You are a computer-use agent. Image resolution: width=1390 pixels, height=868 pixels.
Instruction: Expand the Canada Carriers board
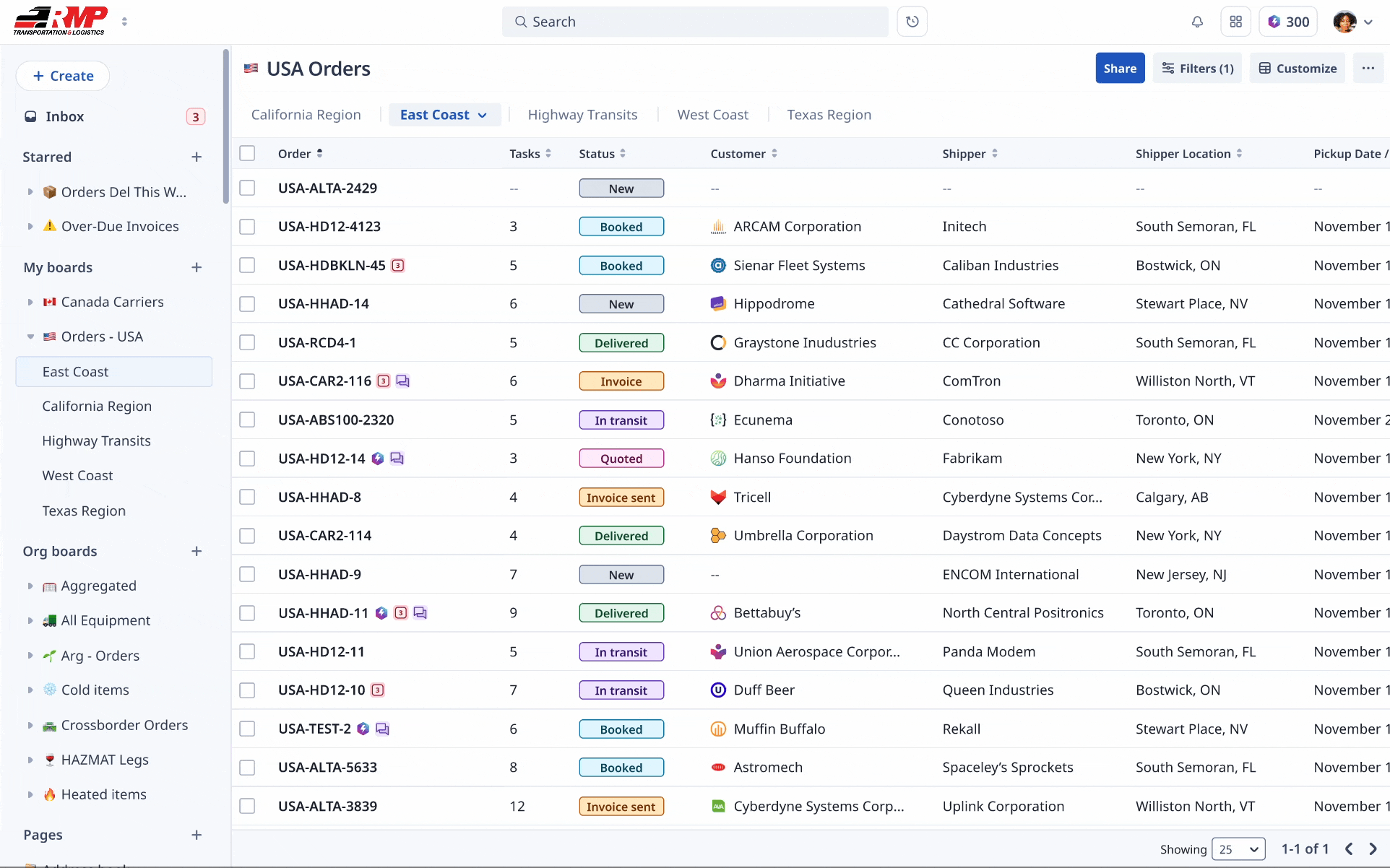pyautogui.click(x=30, y=302)
